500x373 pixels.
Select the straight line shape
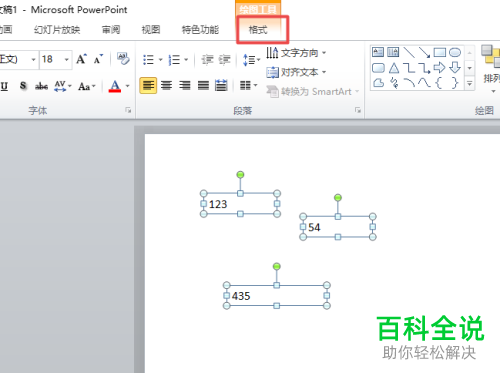[x=409, y=52]
